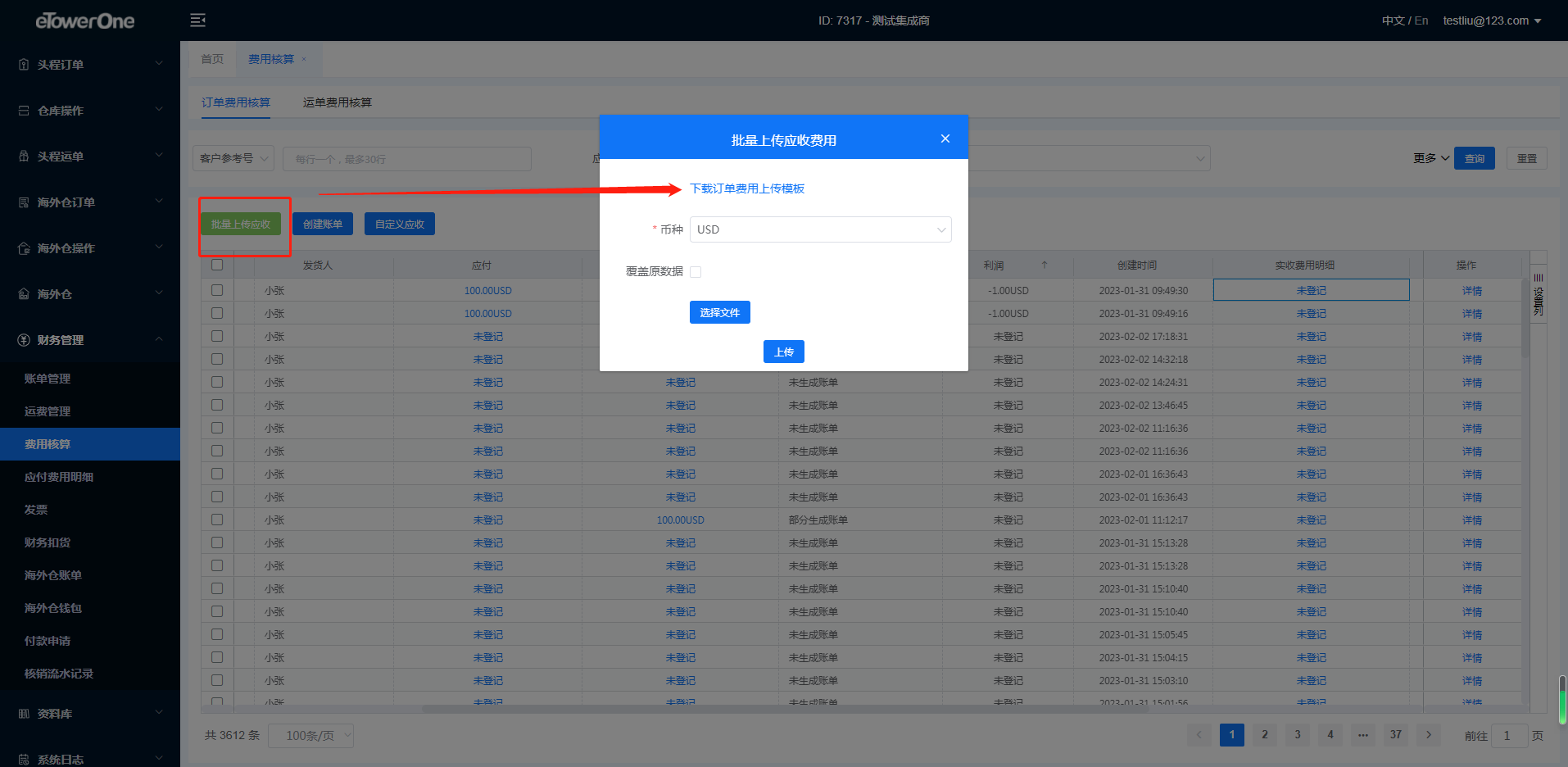The width and height of the screenshot is (1568, 767).
Task: Close the 批量上传应收费用 dialog
Action: click(945, 138)
